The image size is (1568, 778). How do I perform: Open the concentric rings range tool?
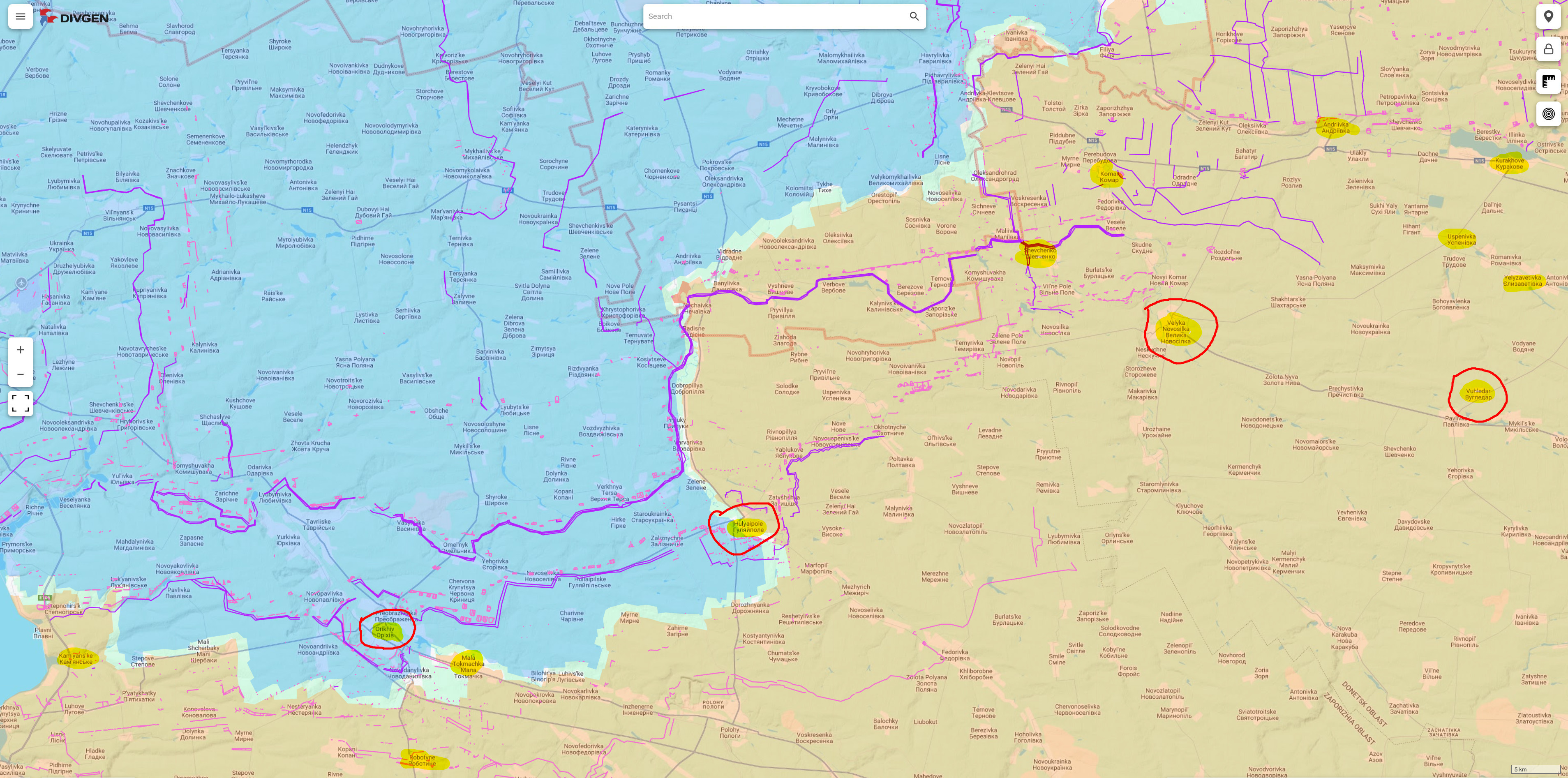point(1548,114)
